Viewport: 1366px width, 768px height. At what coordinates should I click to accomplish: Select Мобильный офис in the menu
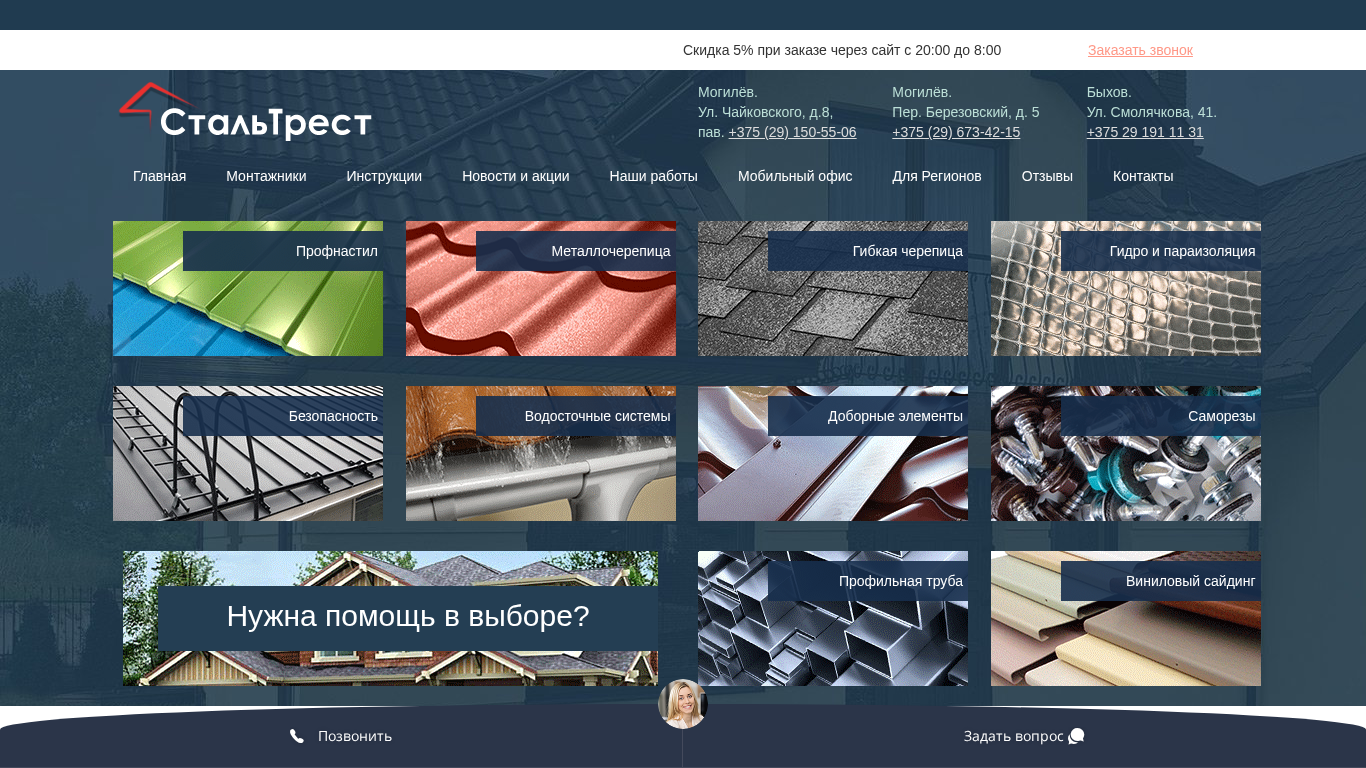point(795,176)
